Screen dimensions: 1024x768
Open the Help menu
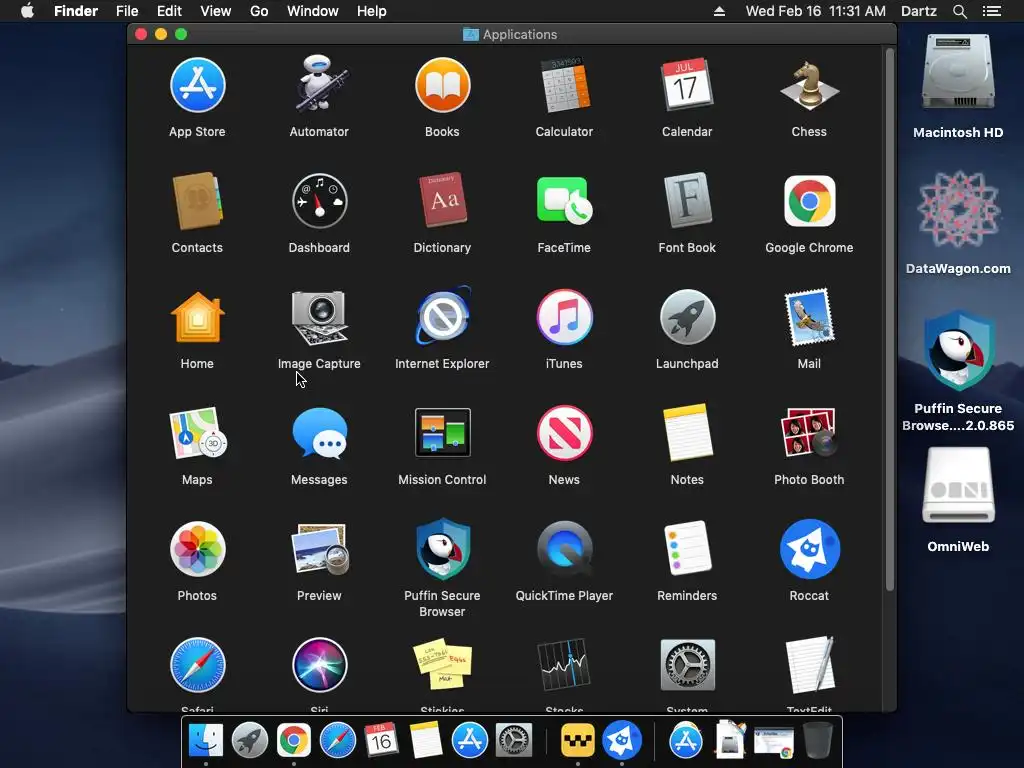point(372,11)
